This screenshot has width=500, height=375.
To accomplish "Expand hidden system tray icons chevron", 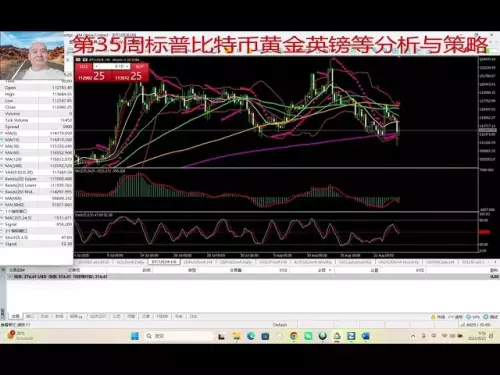I will point(413,336).
